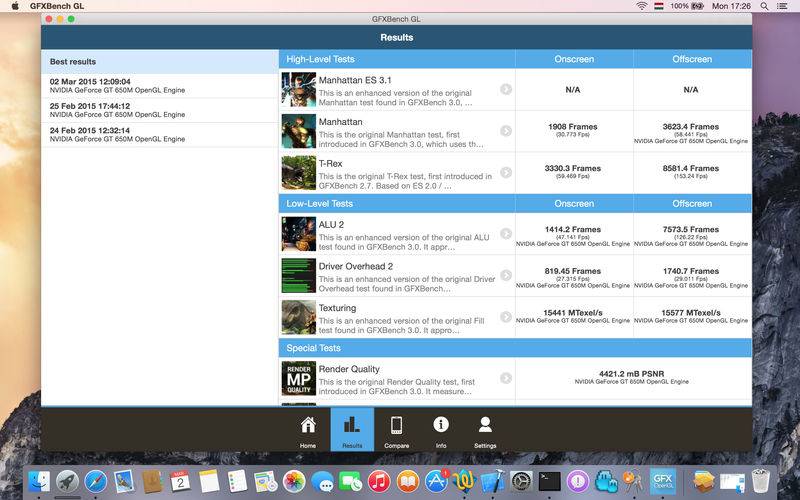The height and width of the screenshot is (500, 800).
Task: Open System Preferences gear in dock
Action: point(521,481)
